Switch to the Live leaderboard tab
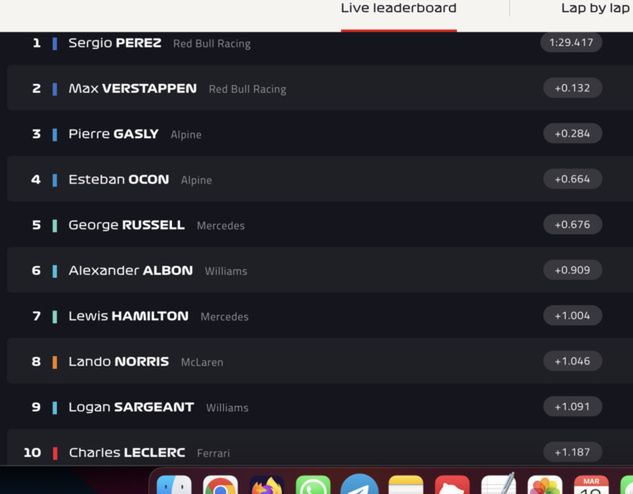Image resolution: width=633 pixels, height=494 pixels. tap(398, 8)
